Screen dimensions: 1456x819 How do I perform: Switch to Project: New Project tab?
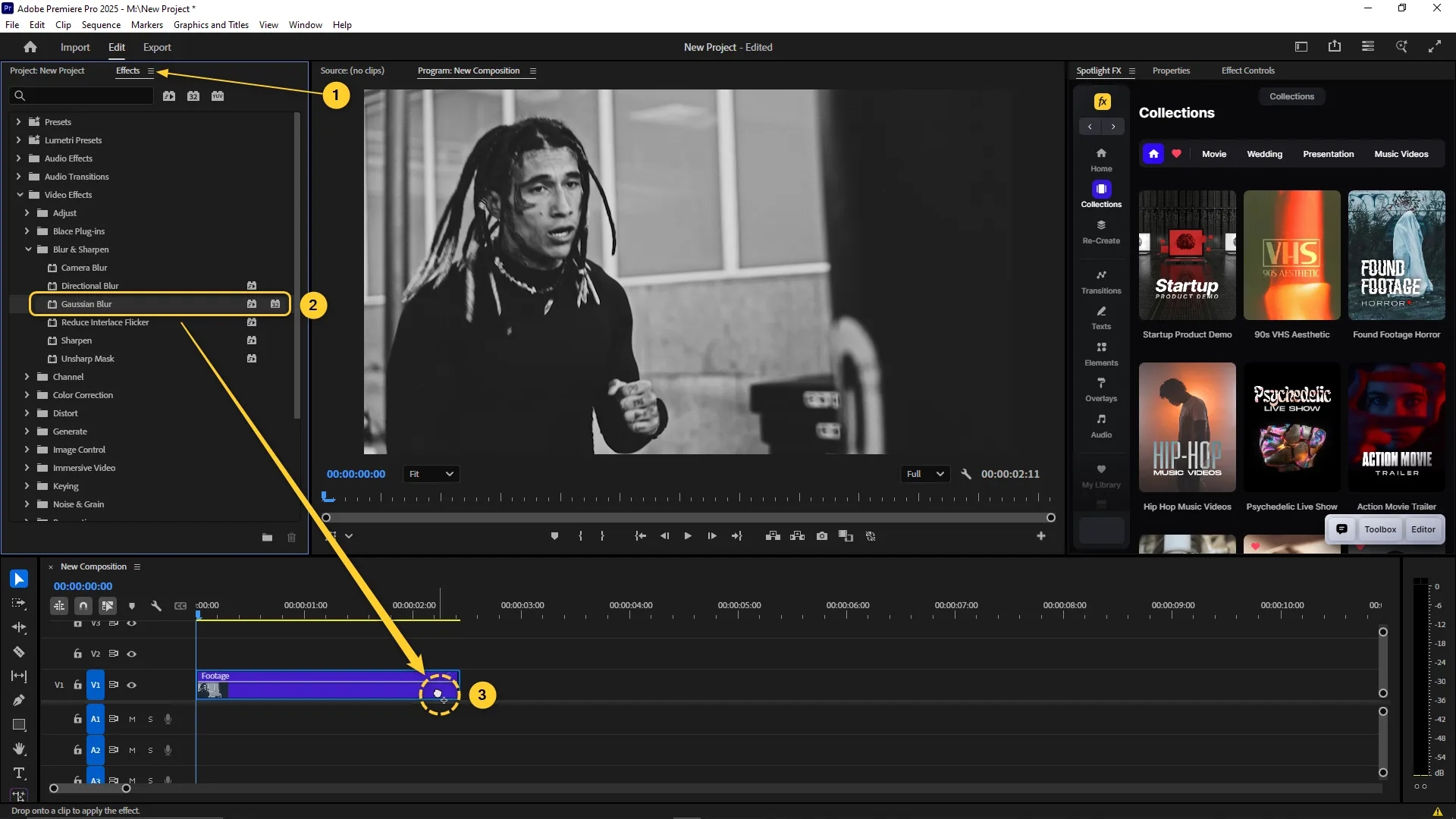(47, 71)
